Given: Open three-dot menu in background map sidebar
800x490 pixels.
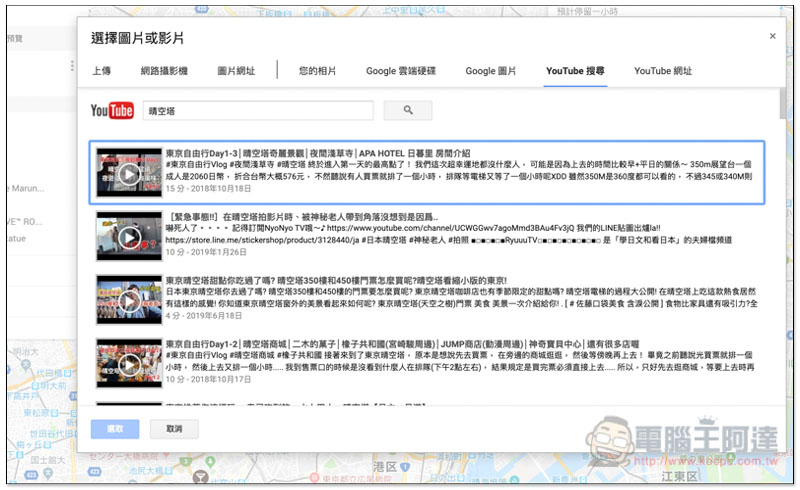Looking at the screenshot, I should [72, 66].
